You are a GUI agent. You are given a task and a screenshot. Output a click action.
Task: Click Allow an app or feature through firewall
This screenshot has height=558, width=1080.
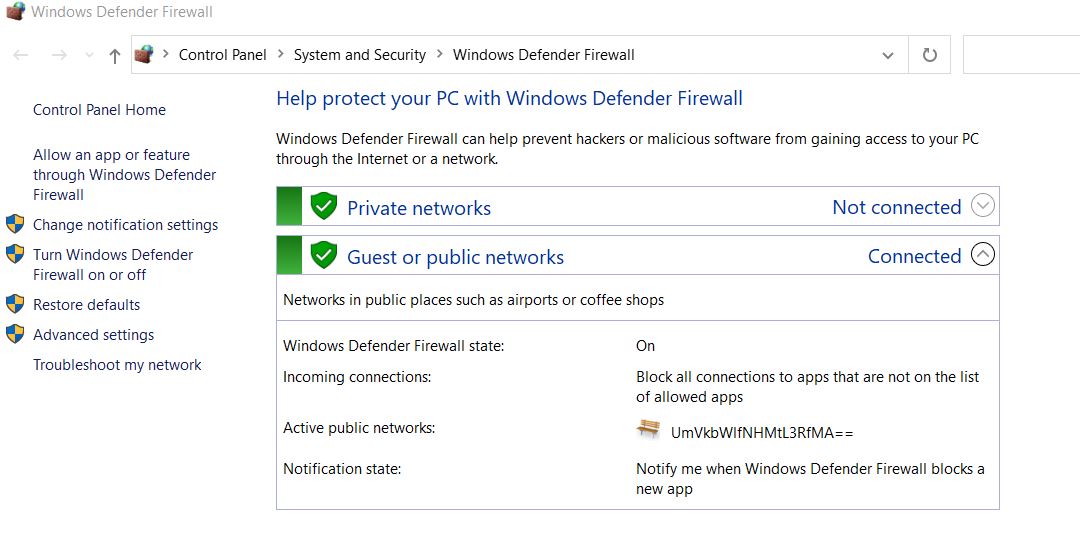[x=125, y=174]
